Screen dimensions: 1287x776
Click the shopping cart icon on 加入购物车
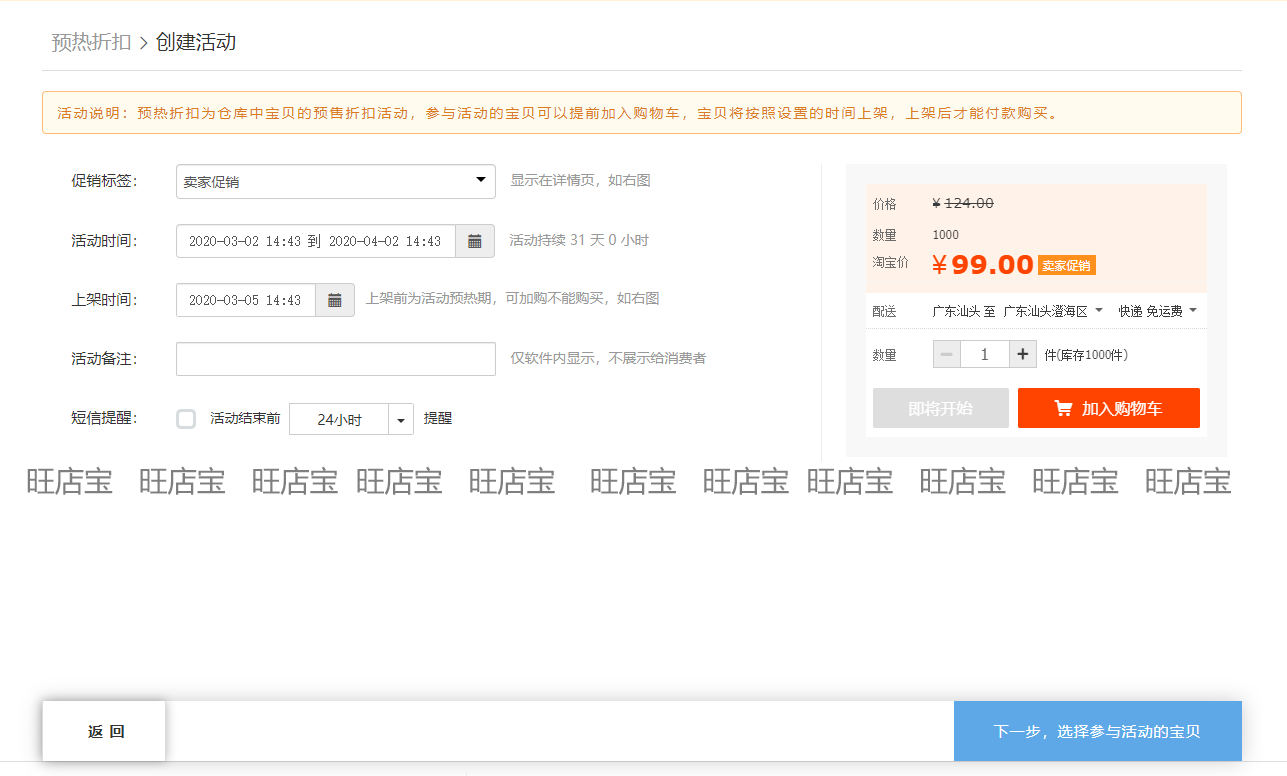pyautogui.click(x=1063, y=408)
